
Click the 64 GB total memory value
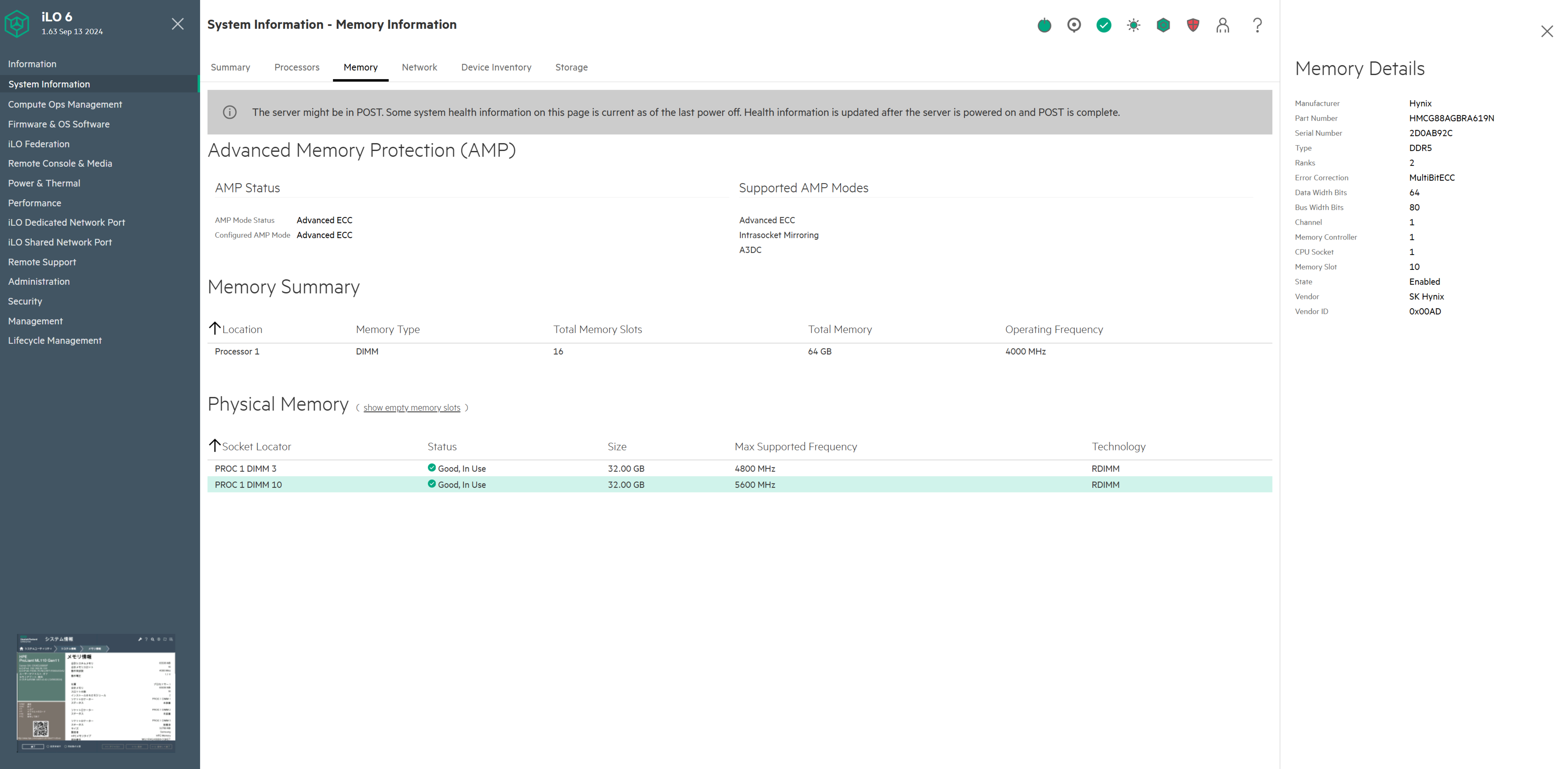tap(819, 351)
